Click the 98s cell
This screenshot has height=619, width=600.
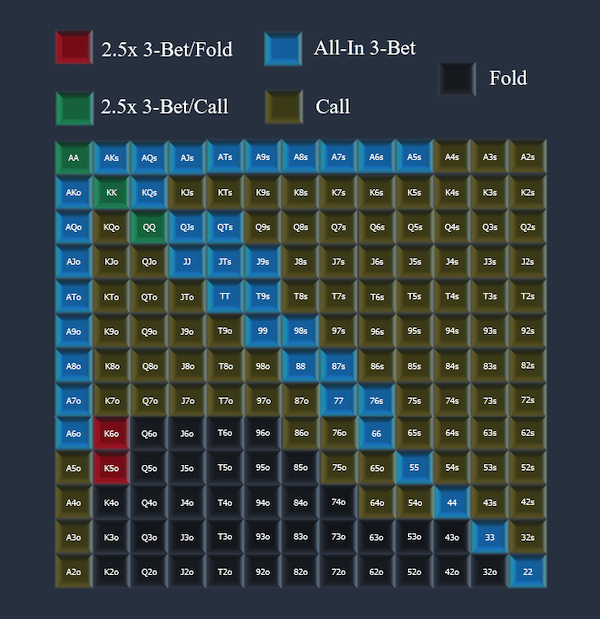301,331
